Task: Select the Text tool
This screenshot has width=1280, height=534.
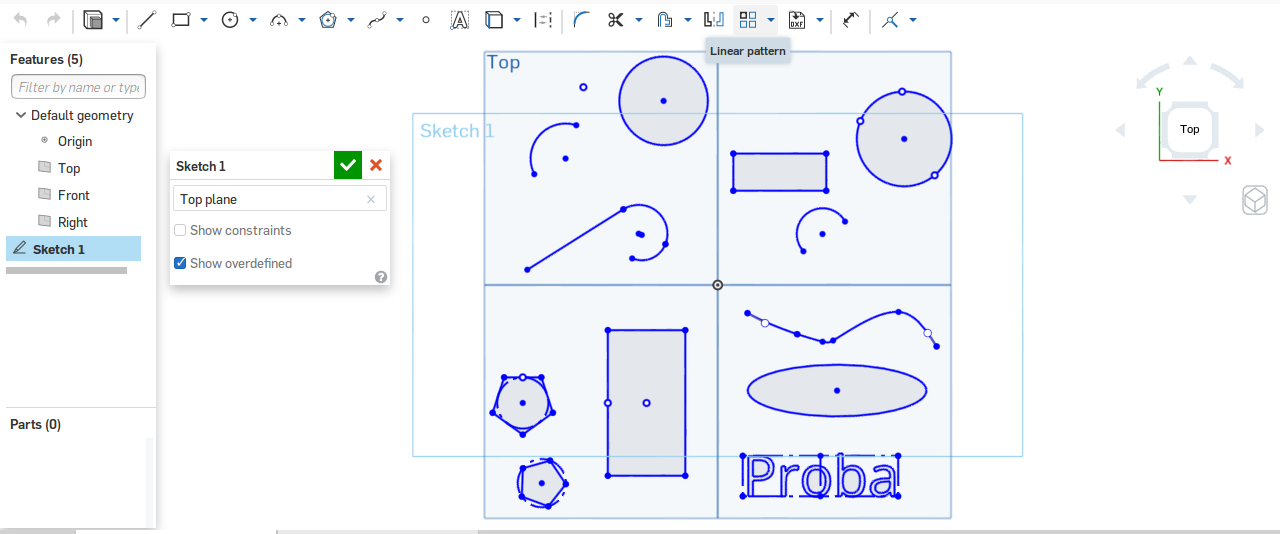Action: pyautogui.click(x=459, y=19)
